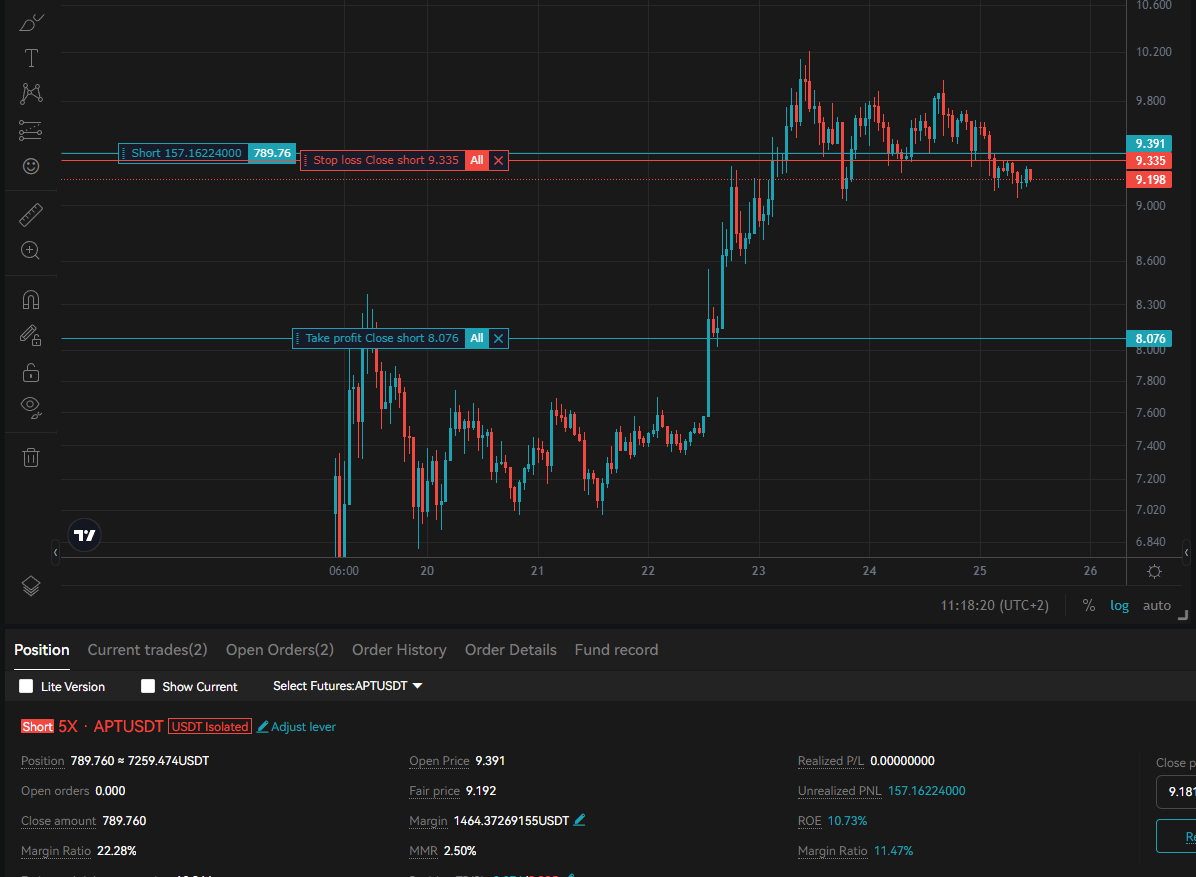Open the prediction and measurement tools

(x=31, y=130)
